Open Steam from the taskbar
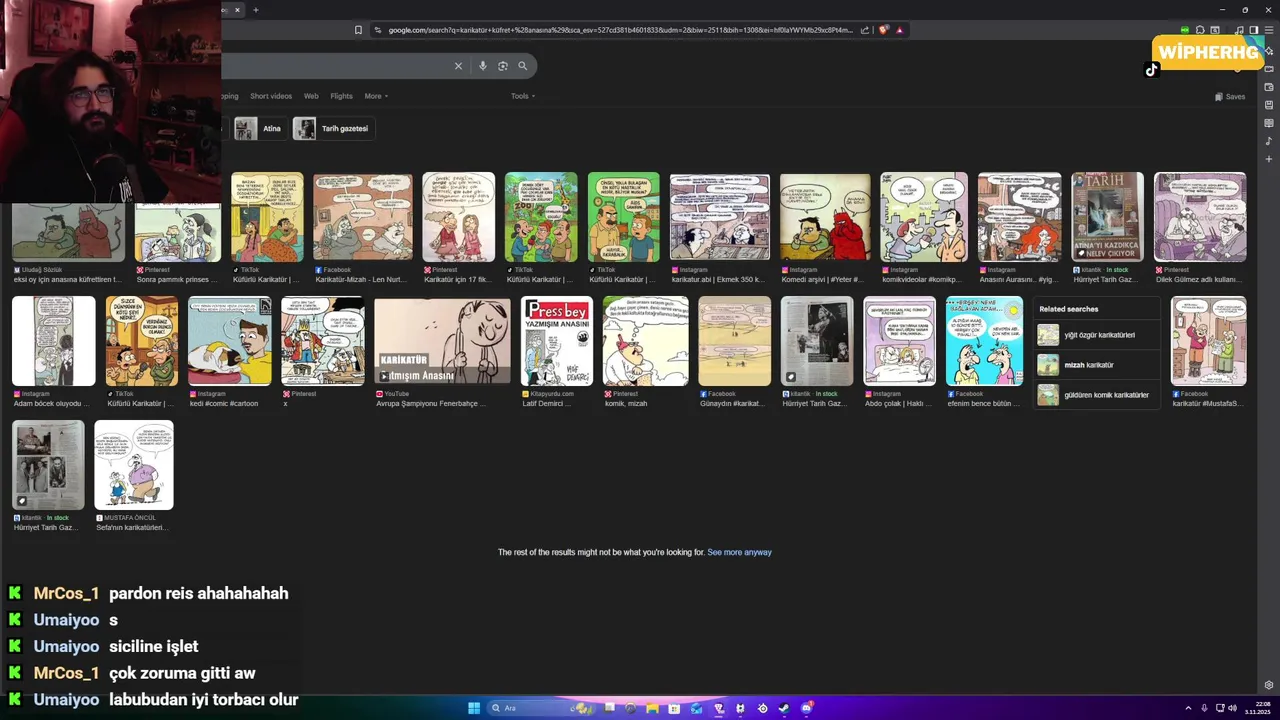This screenshot has width=1280, height=720. pos(784,708)
